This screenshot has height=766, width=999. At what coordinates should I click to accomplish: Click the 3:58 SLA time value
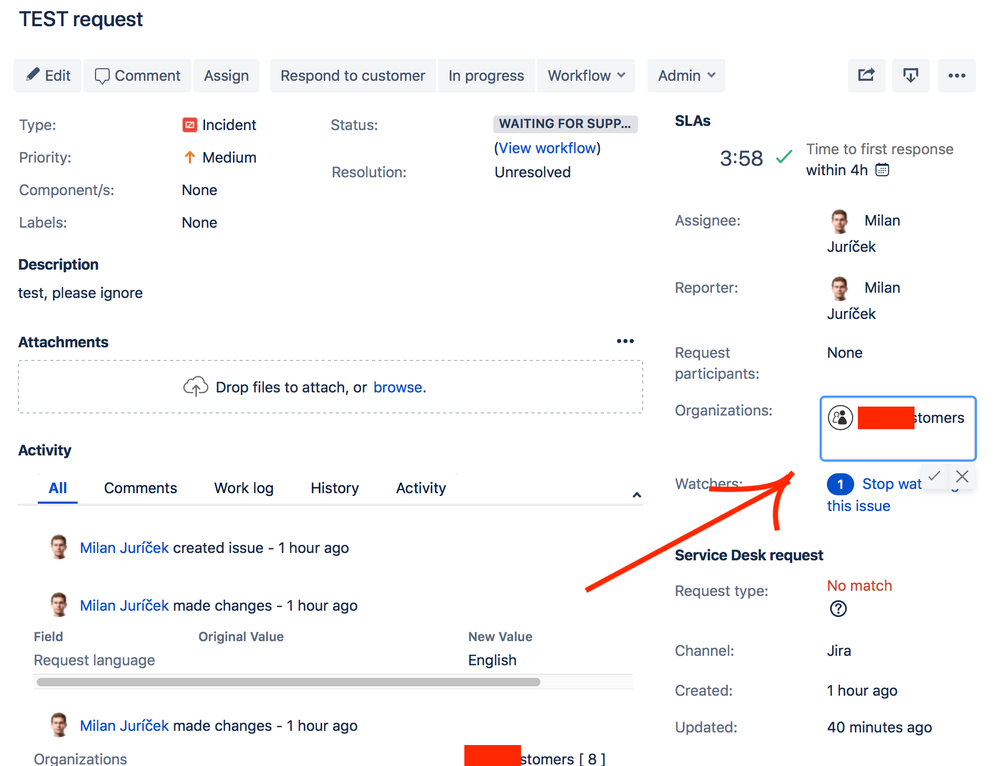[x=741, y=158]
